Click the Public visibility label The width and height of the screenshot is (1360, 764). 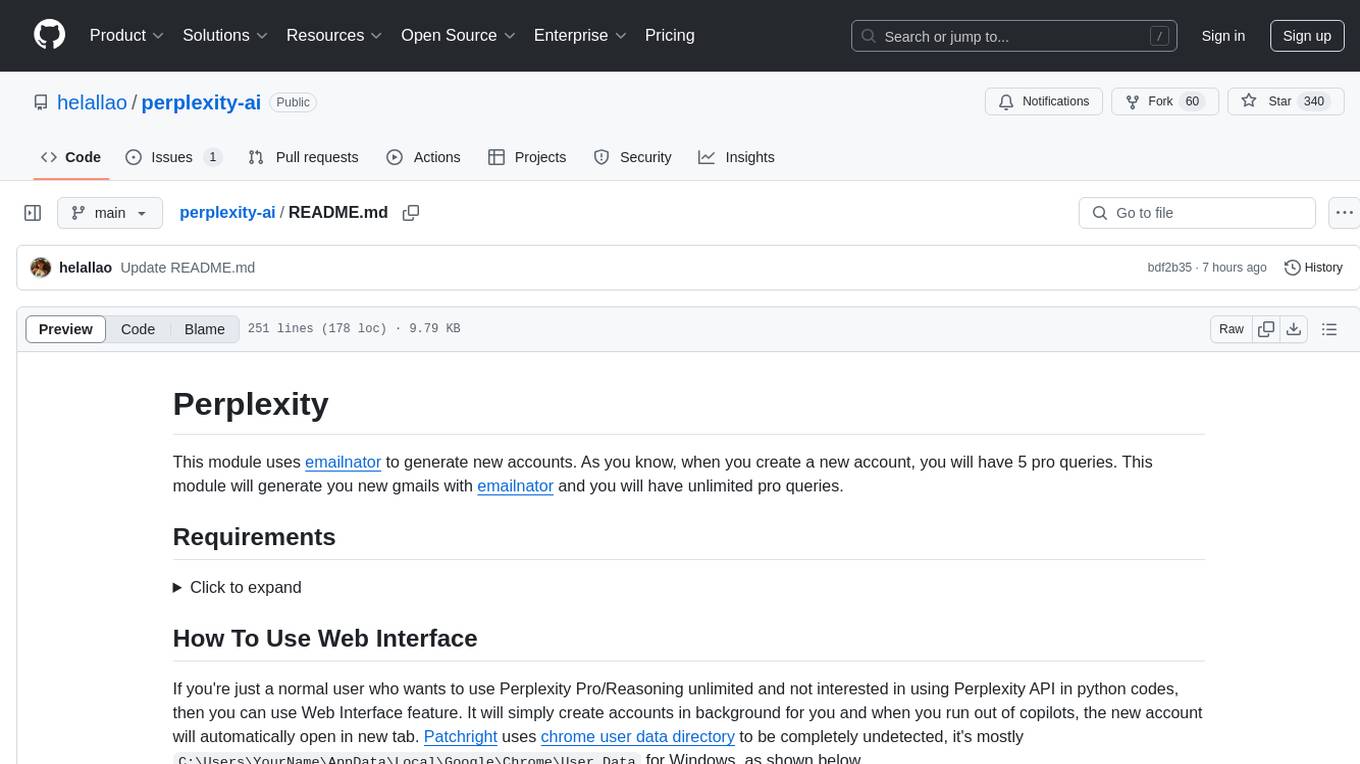(293, 102)
